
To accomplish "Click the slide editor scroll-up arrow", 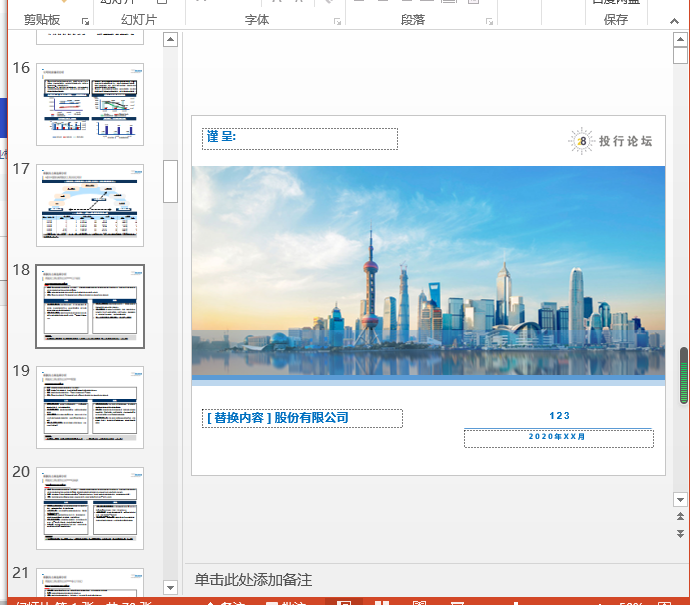I will [x=680, y=40].
